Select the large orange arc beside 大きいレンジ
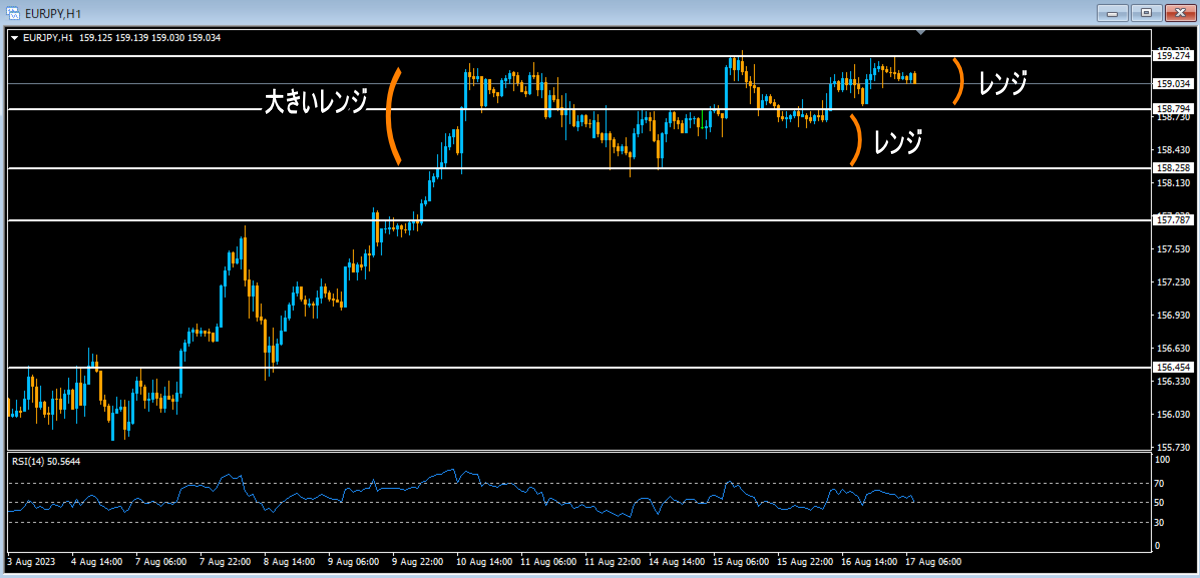 coord(390,116)
